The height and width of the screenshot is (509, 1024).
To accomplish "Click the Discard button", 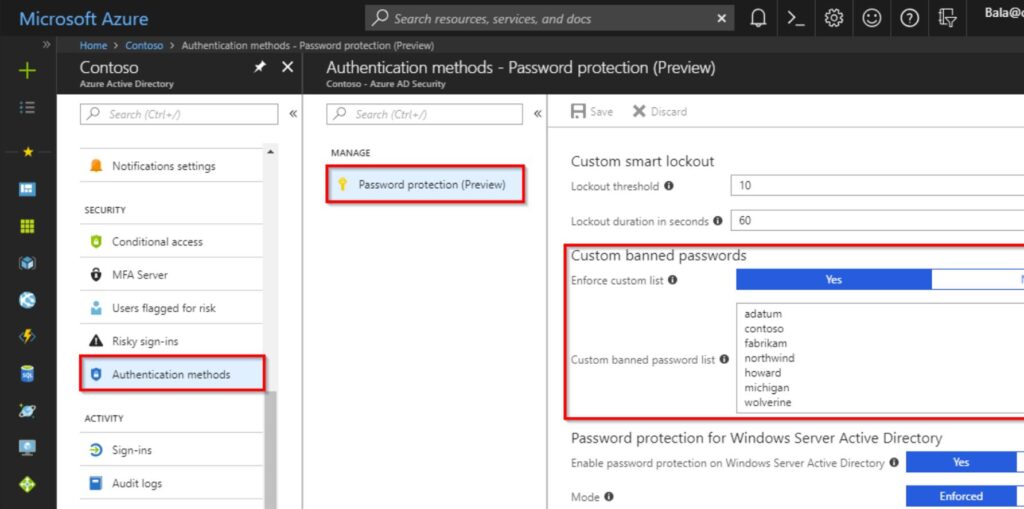I will click(660, 112).
